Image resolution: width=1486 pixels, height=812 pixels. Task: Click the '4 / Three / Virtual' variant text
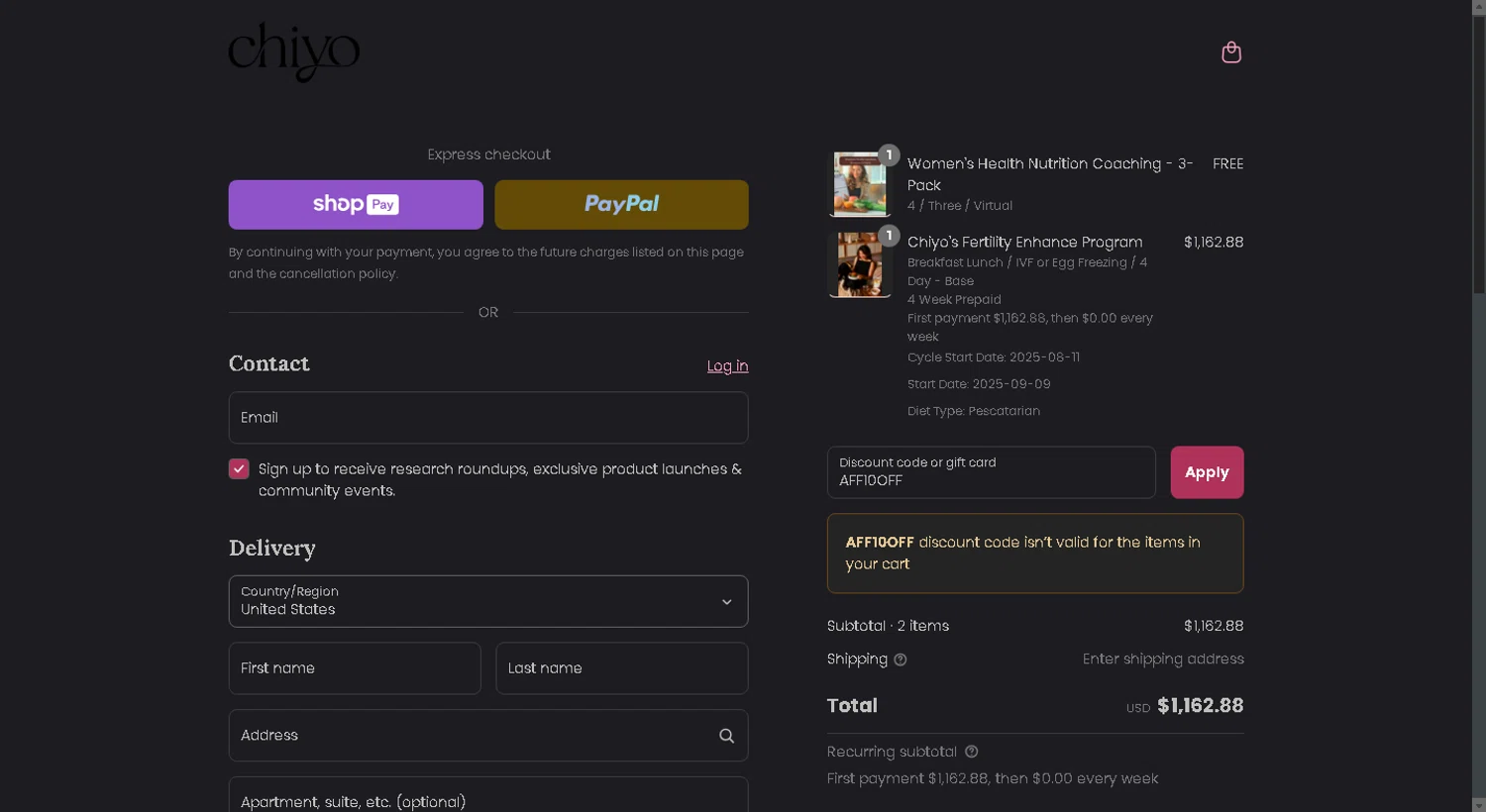pyautogui.click(x=960, y=206)
